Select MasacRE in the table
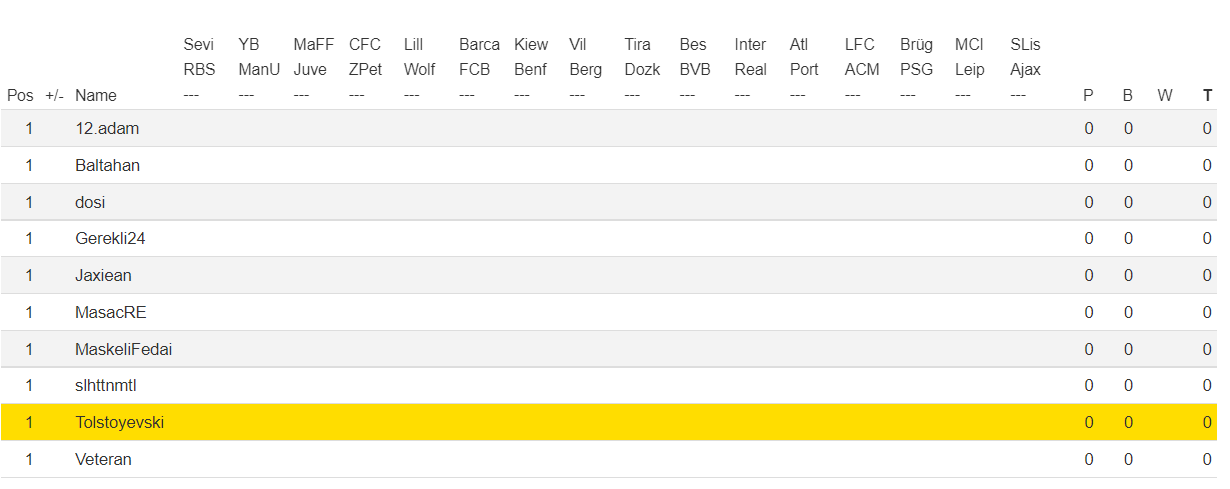The image size is (1230, 489). coord(110,312)
